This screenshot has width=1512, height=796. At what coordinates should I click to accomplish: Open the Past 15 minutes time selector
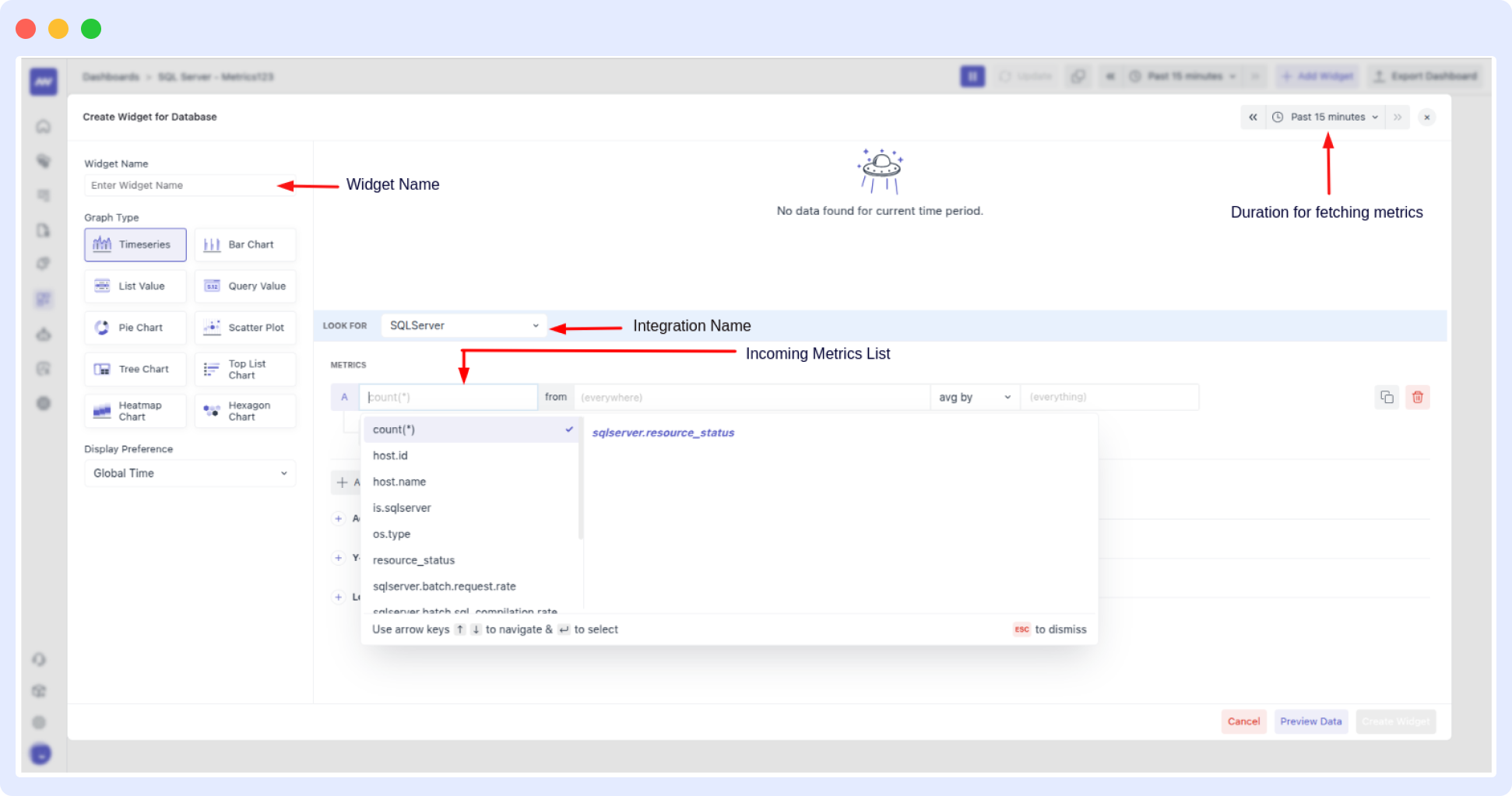(x=1326, y=117)
